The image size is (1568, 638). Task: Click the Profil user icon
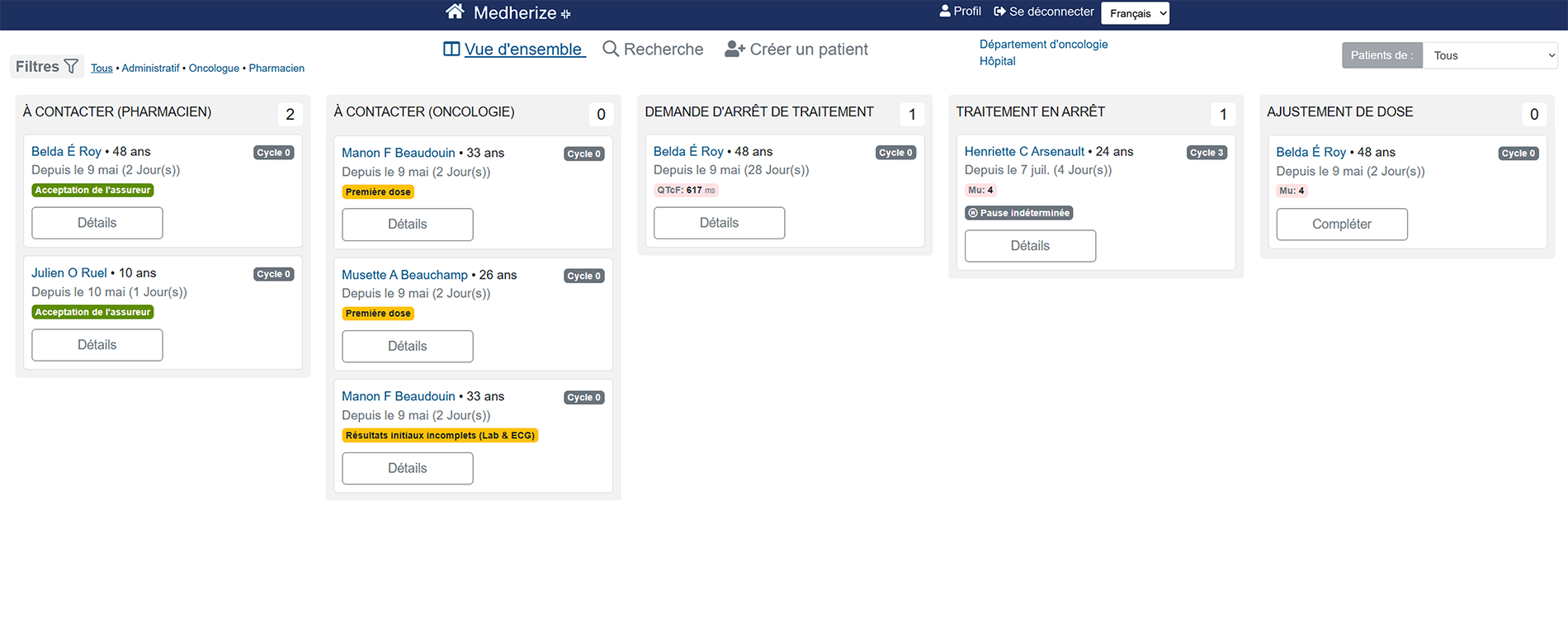(x=945, y=12)
